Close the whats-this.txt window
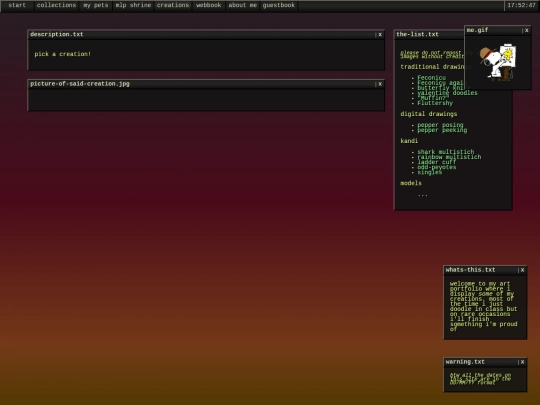Viewport: 540px width, 405px height. click(x=522, y=270)
